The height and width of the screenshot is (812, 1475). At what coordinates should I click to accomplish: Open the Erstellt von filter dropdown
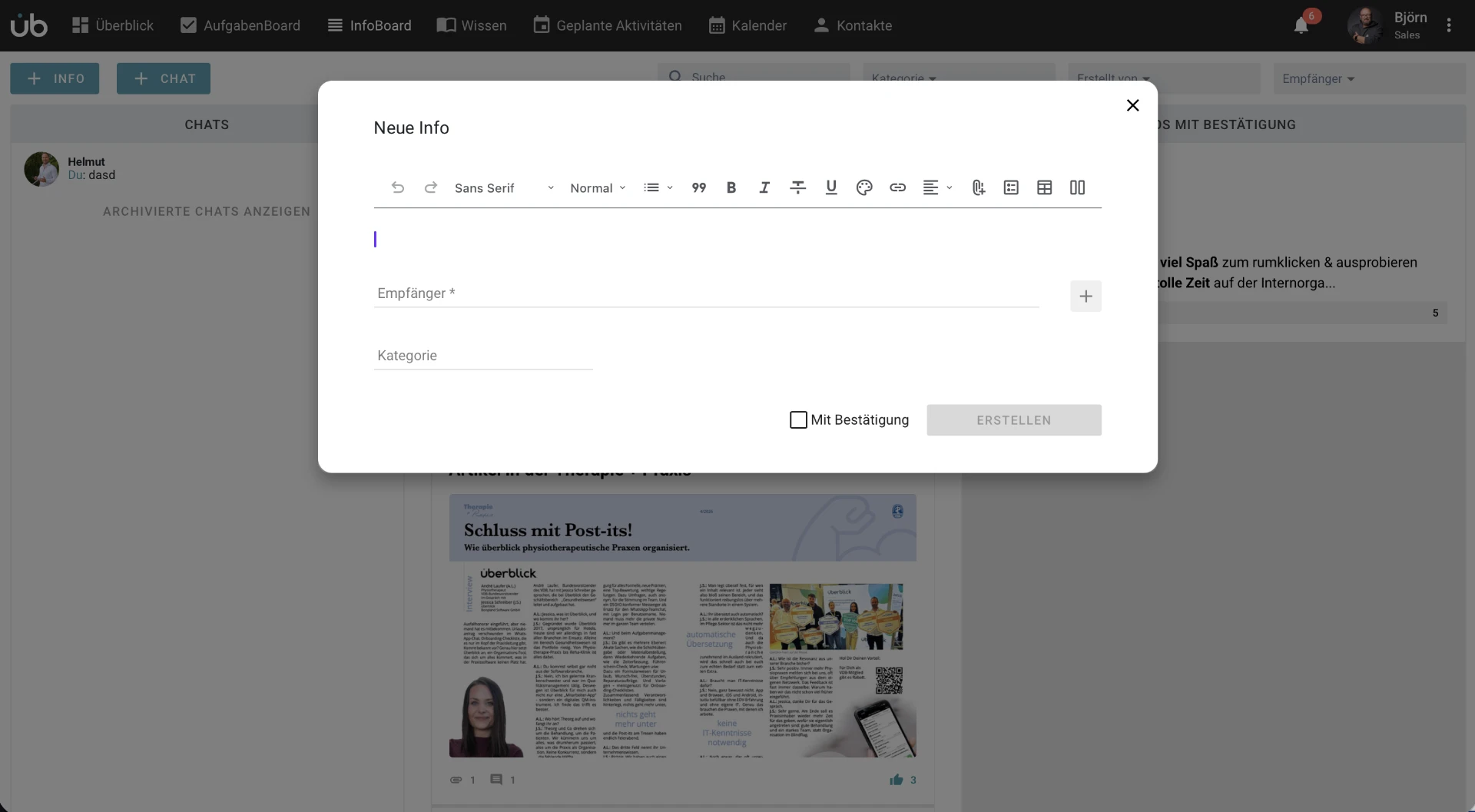pyautogui.click(x=1164, y=78)
